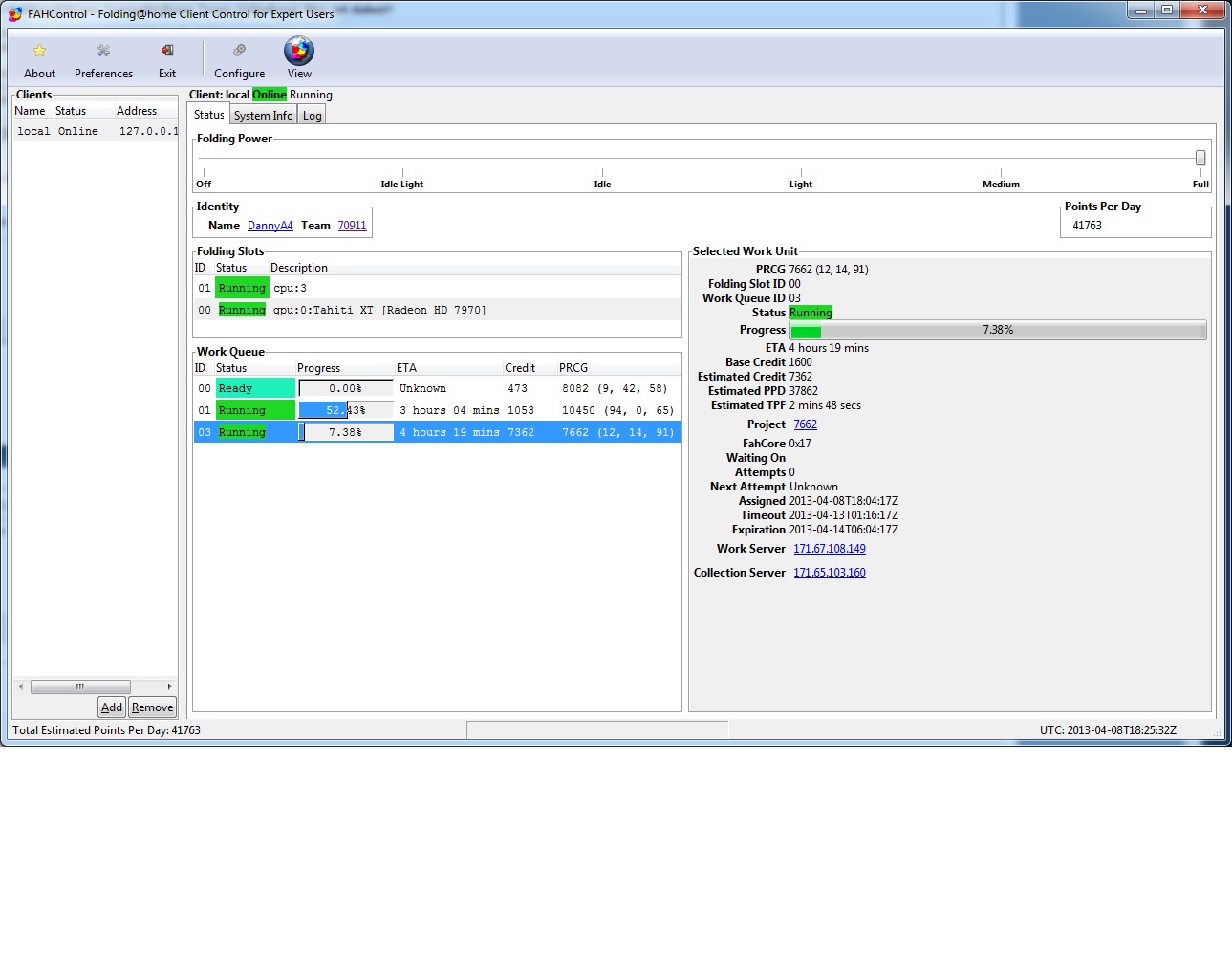
Task: Click the FahCore 0x17 value
Action: pos(800,444)
